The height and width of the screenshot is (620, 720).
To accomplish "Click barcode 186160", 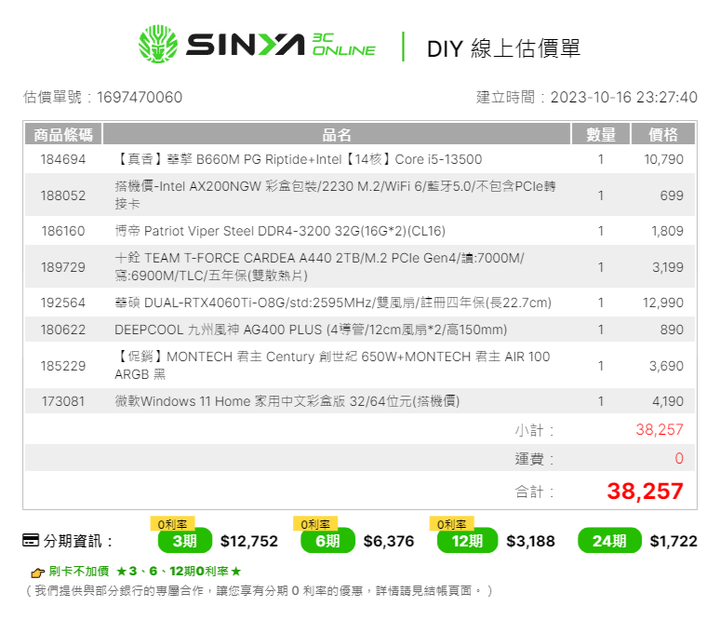I will pos(63,231).
